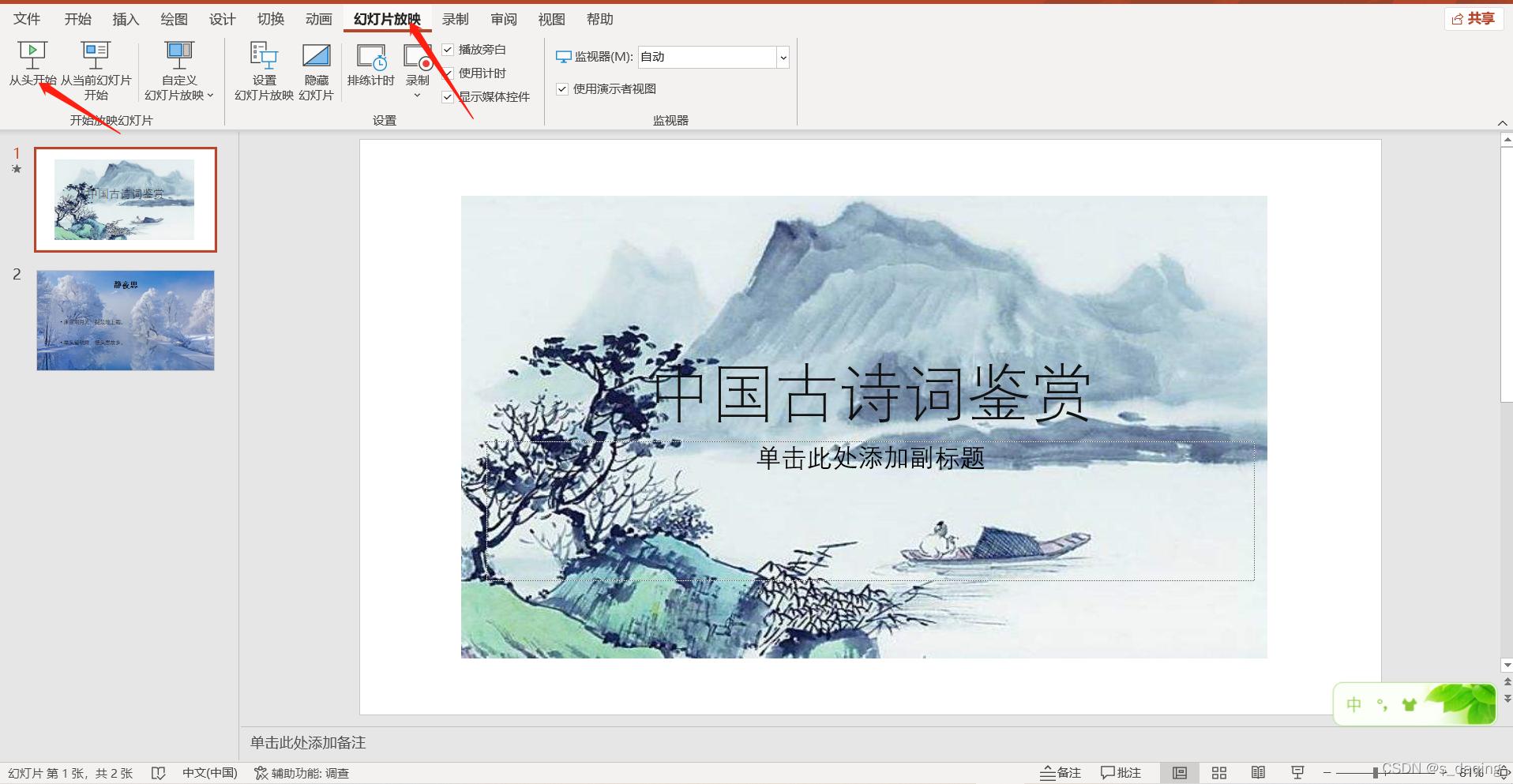Switch to the 动画 ribbon tab
Image resolution: width=1513 pixels, height=784 pixels.
[x=317, y=18]
